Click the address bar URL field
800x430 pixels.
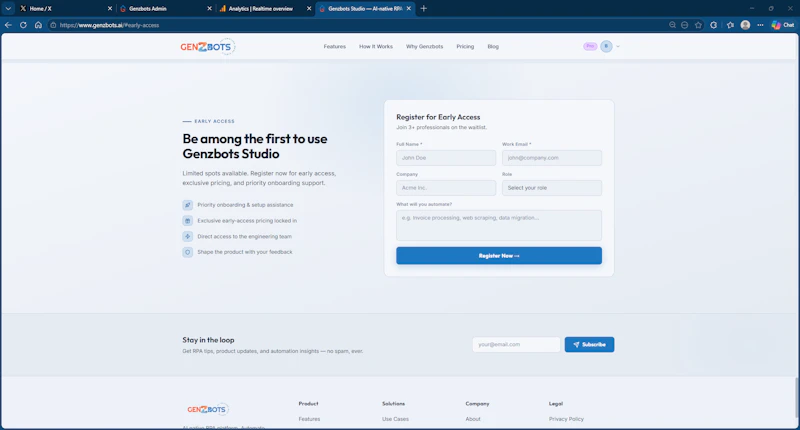357,25
